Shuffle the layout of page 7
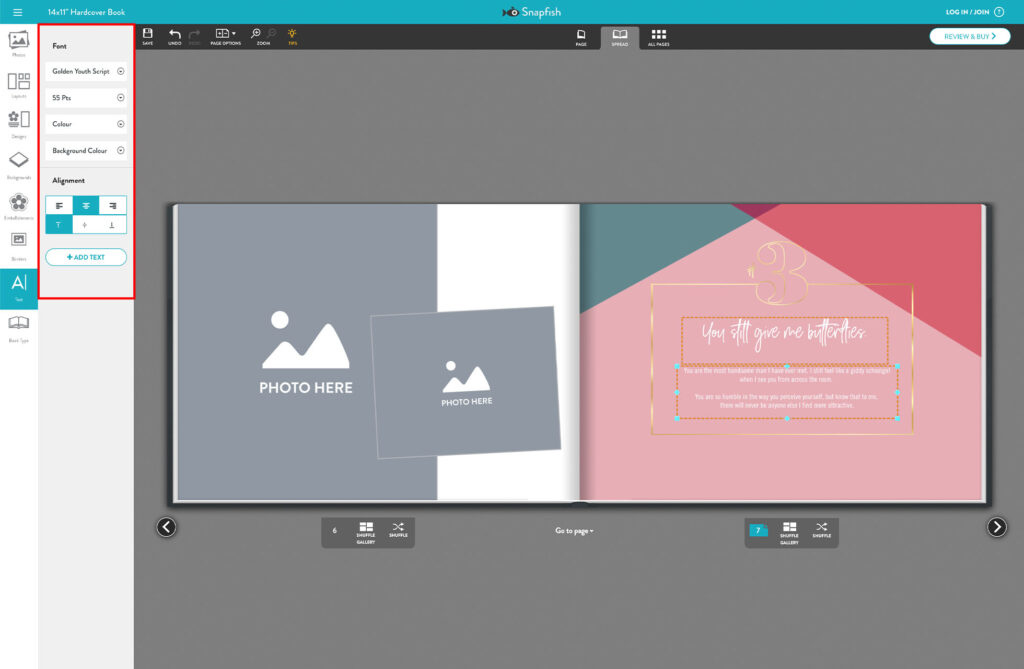The image size is (1024, 669). (821, 530)
